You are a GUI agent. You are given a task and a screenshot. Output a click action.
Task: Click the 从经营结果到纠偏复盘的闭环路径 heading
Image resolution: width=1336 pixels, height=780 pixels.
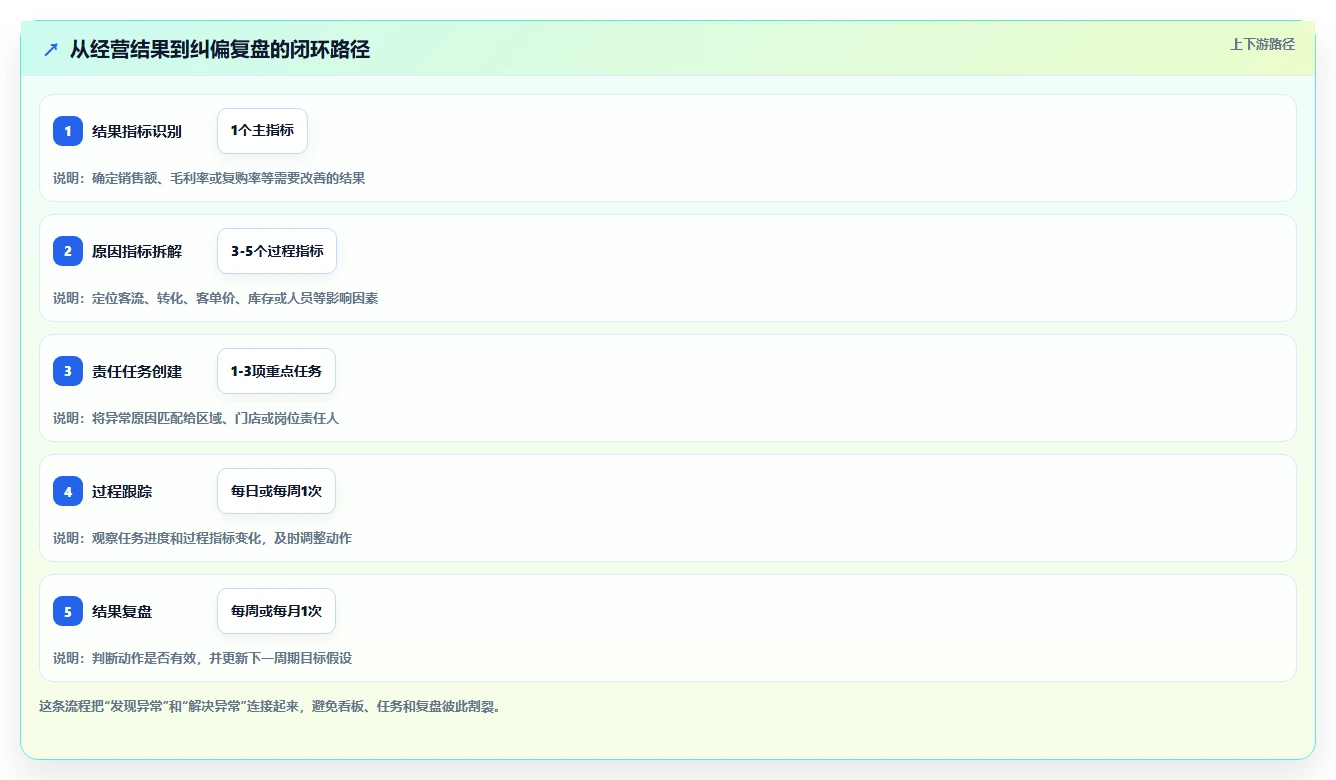220,49
